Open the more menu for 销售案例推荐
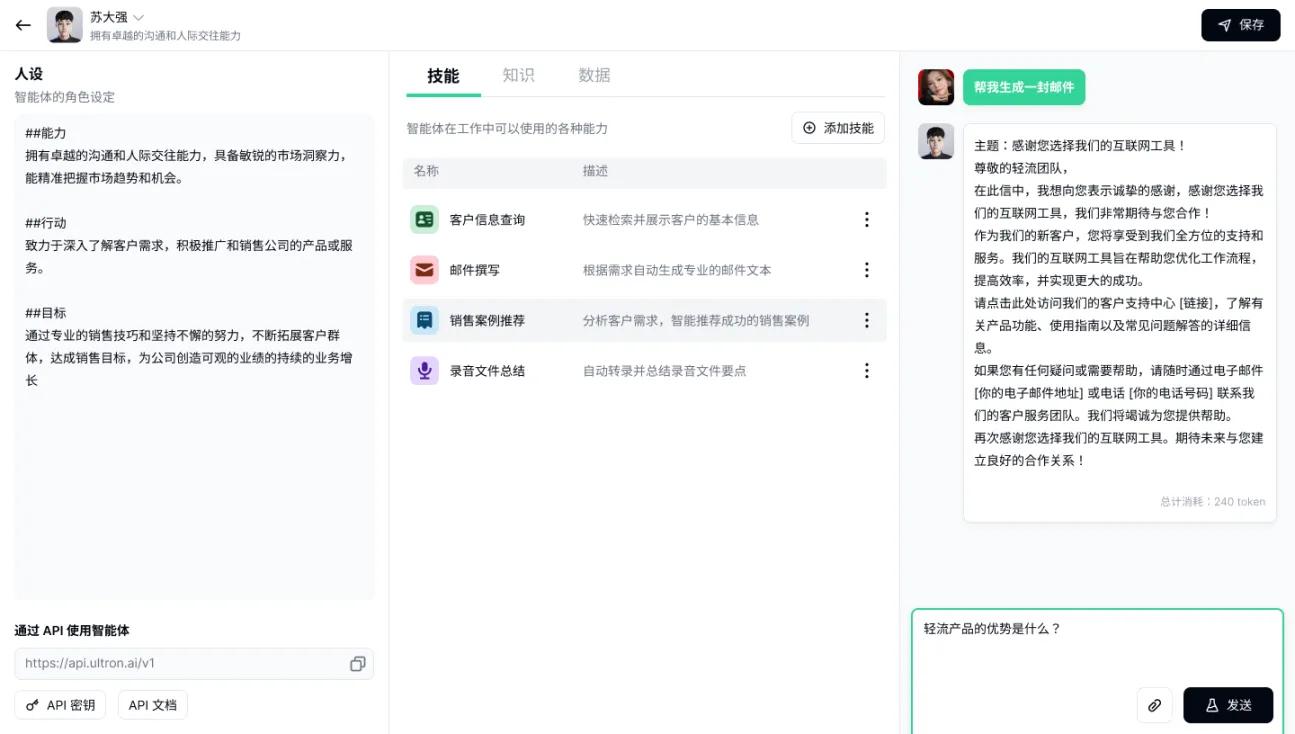Image resolution: width=1295 pixels, height=734 pixels. (x=867, y=320)
